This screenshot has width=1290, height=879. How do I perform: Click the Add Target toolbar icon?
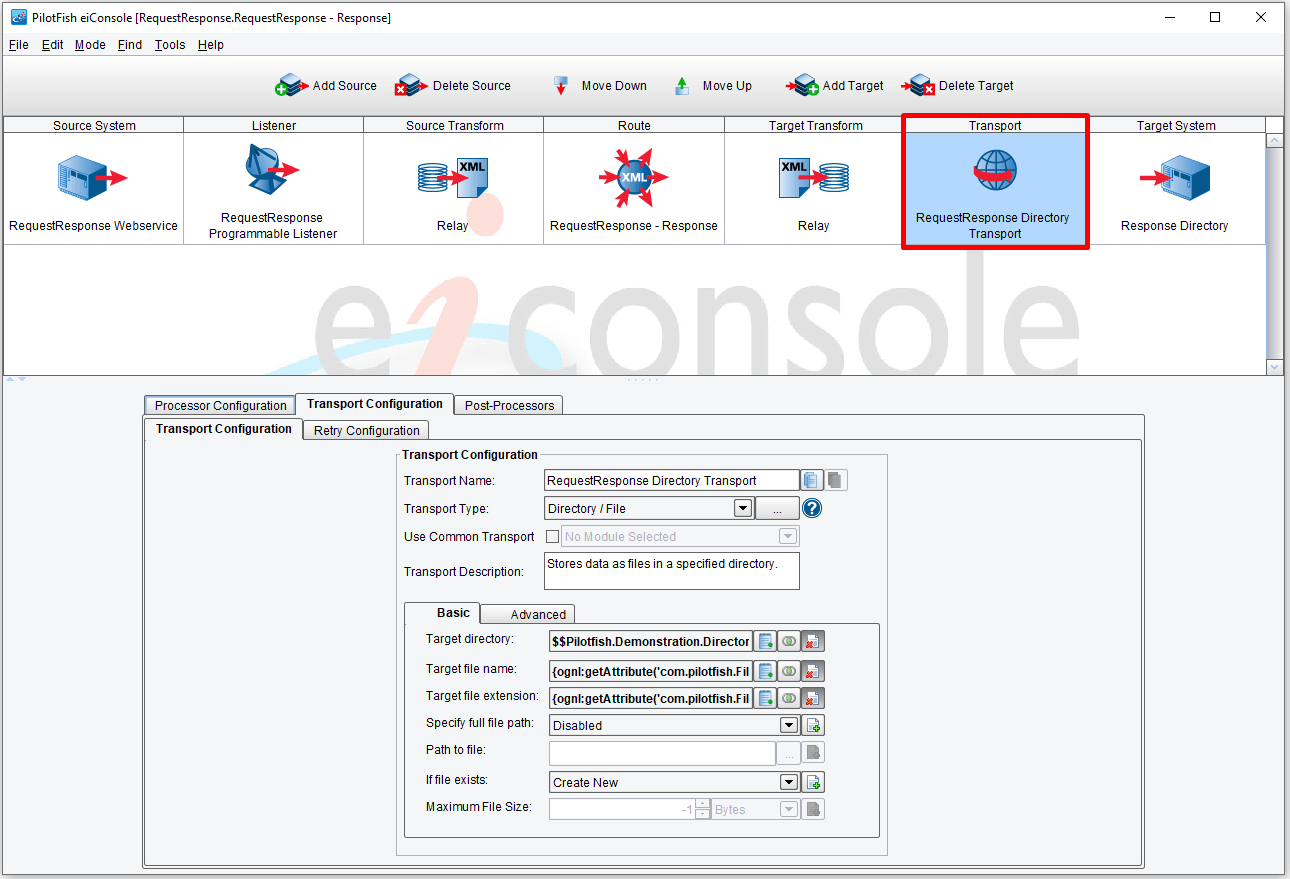coord(802,86)
